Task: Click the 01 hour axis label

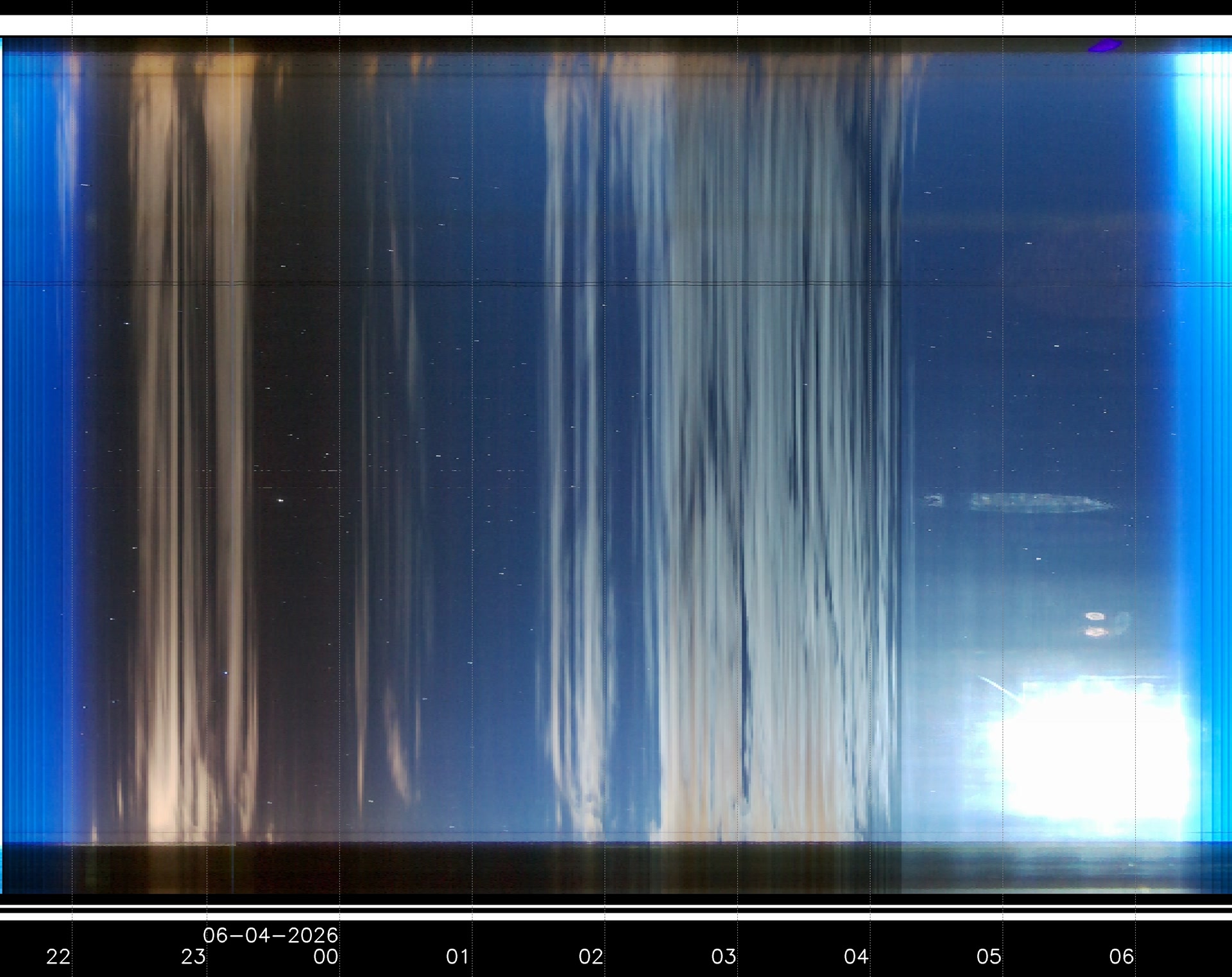Action: pyautogui.click(x=458, y=957)
